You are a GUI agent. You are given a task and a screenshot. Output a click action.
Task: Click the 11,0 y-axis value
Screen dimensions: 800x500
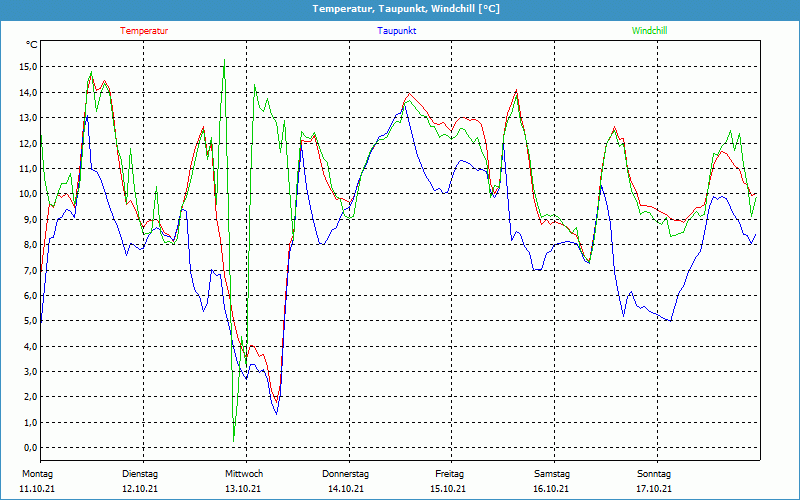click(29, 168)
